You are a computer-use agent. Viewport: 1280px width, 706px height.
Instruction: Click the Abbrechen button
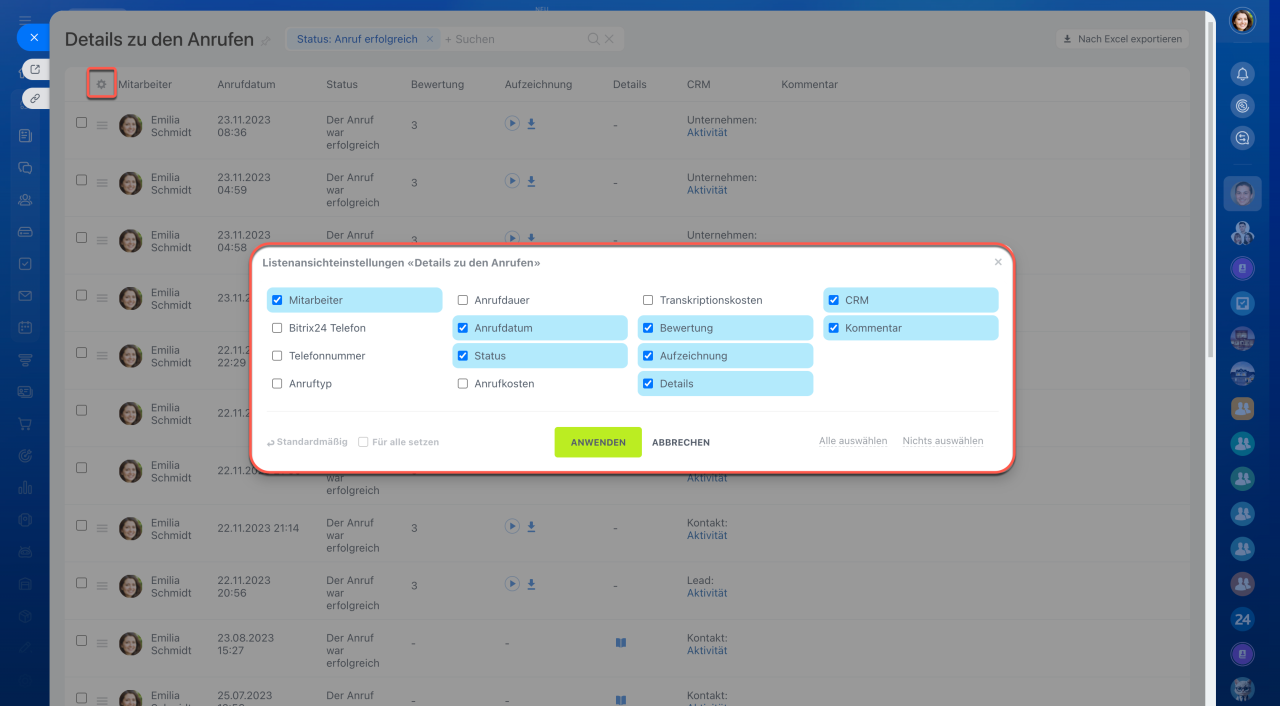(681, 442)
